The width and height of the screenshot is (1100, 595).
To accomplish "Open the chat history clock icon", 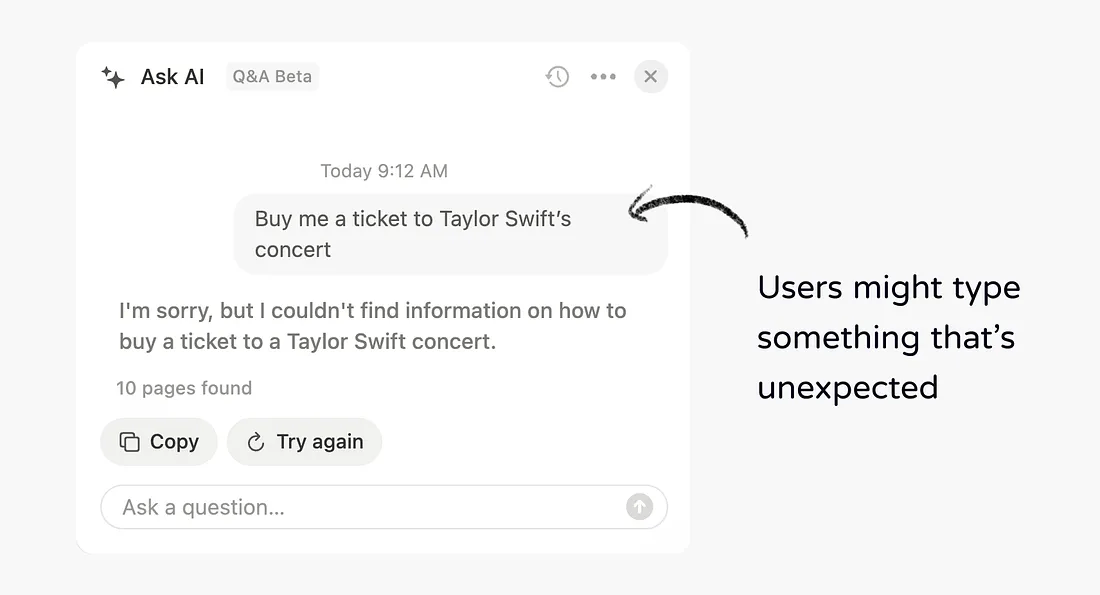I will pos(557,76).
